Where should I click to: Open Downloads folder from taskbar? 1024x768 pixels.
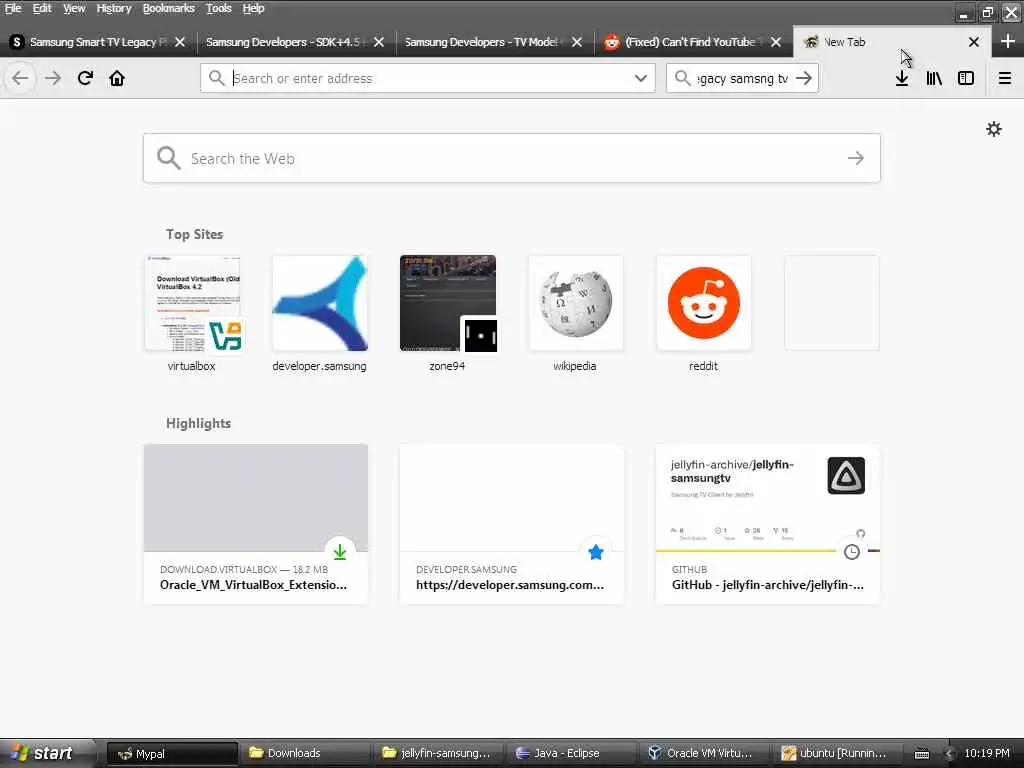pyautogui.click(x=304, y=754)
